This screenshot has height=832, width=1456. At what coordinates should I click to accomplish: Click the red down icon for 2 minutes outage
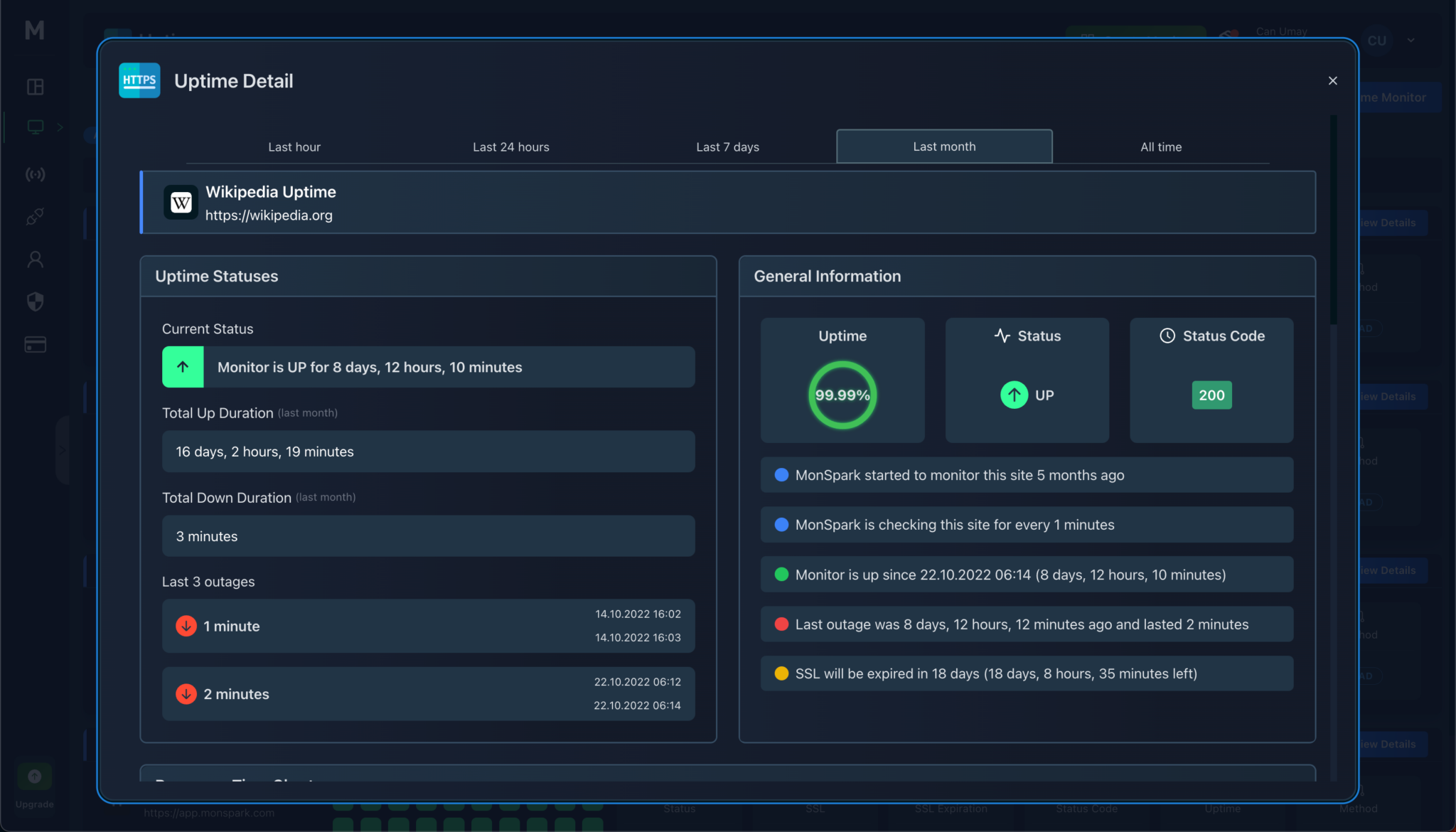(x=186, y=694)
